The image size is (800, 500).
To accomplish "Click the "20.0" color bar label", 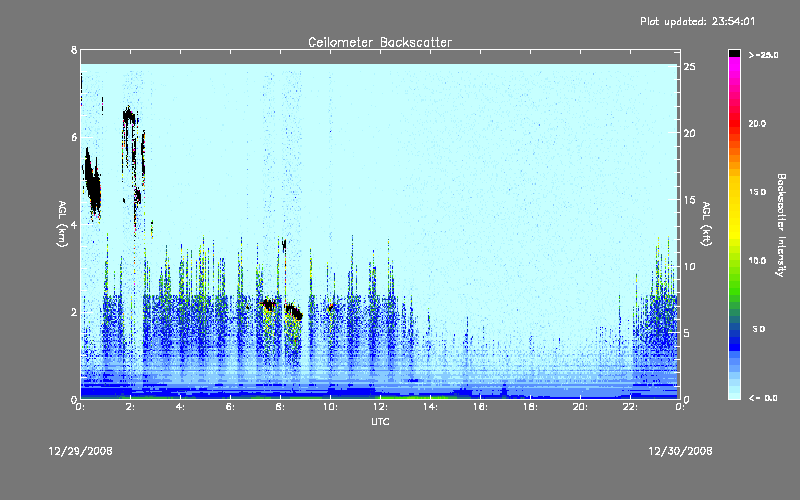I will coord(757,123).
